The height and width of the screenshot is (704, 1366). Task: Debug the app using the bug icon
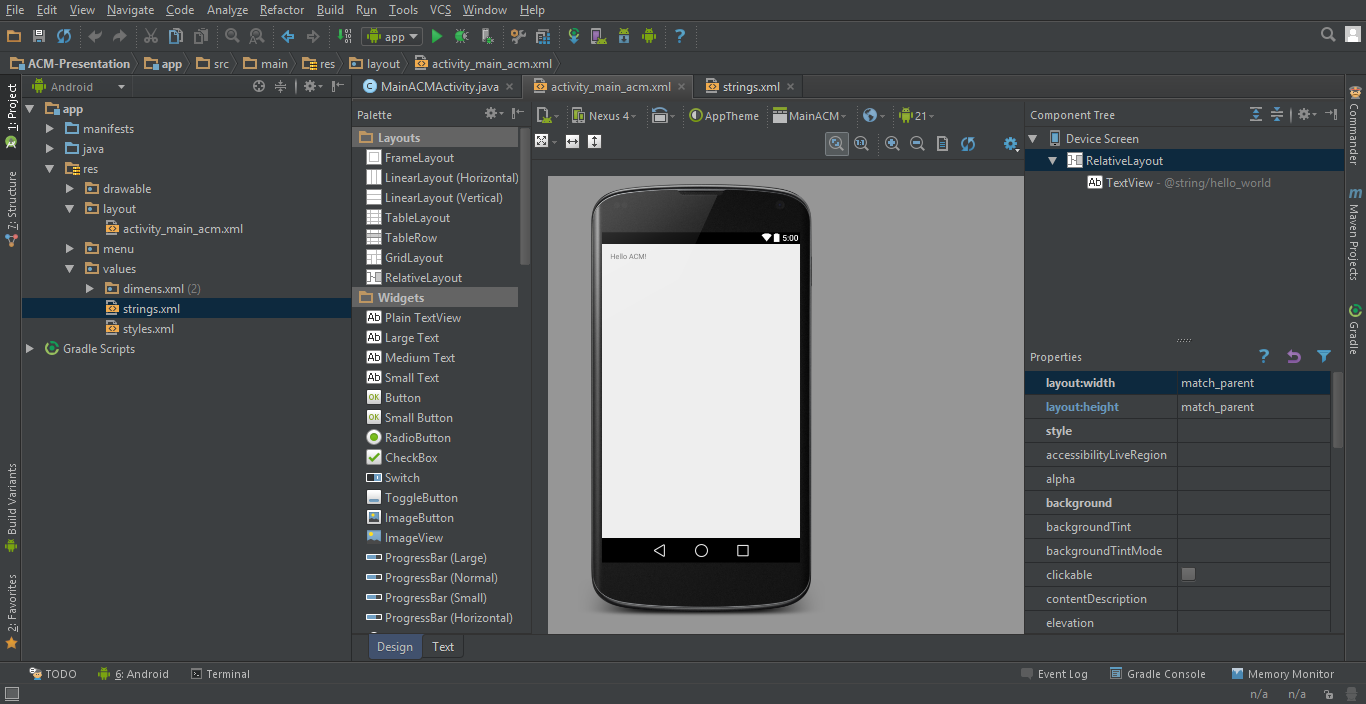pos(460,36)
